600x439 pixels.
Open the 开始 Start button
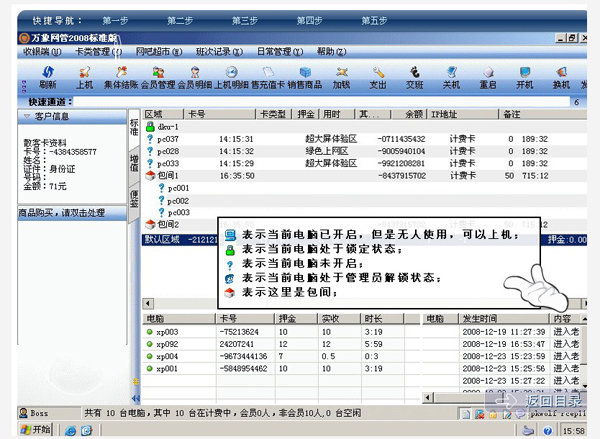click(x=36, y=430)
